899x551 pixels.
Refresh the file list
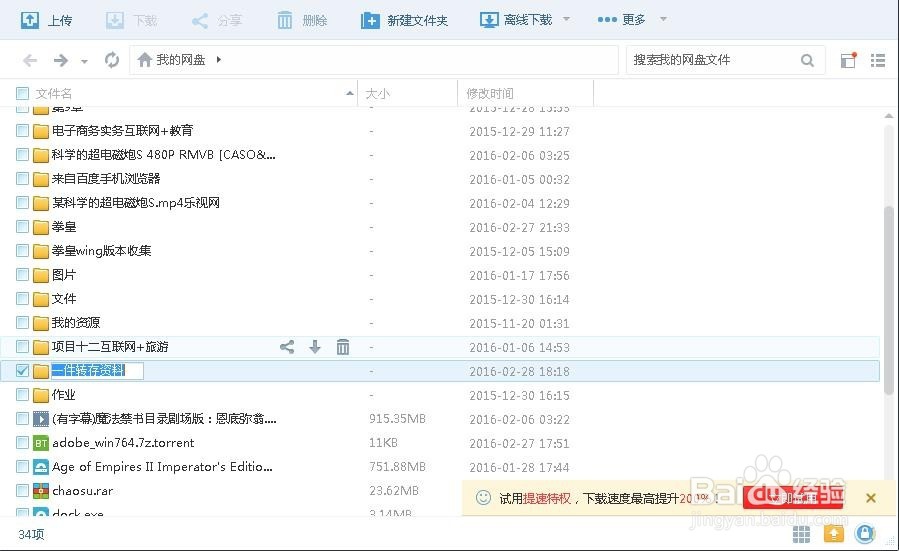(112, 60)
